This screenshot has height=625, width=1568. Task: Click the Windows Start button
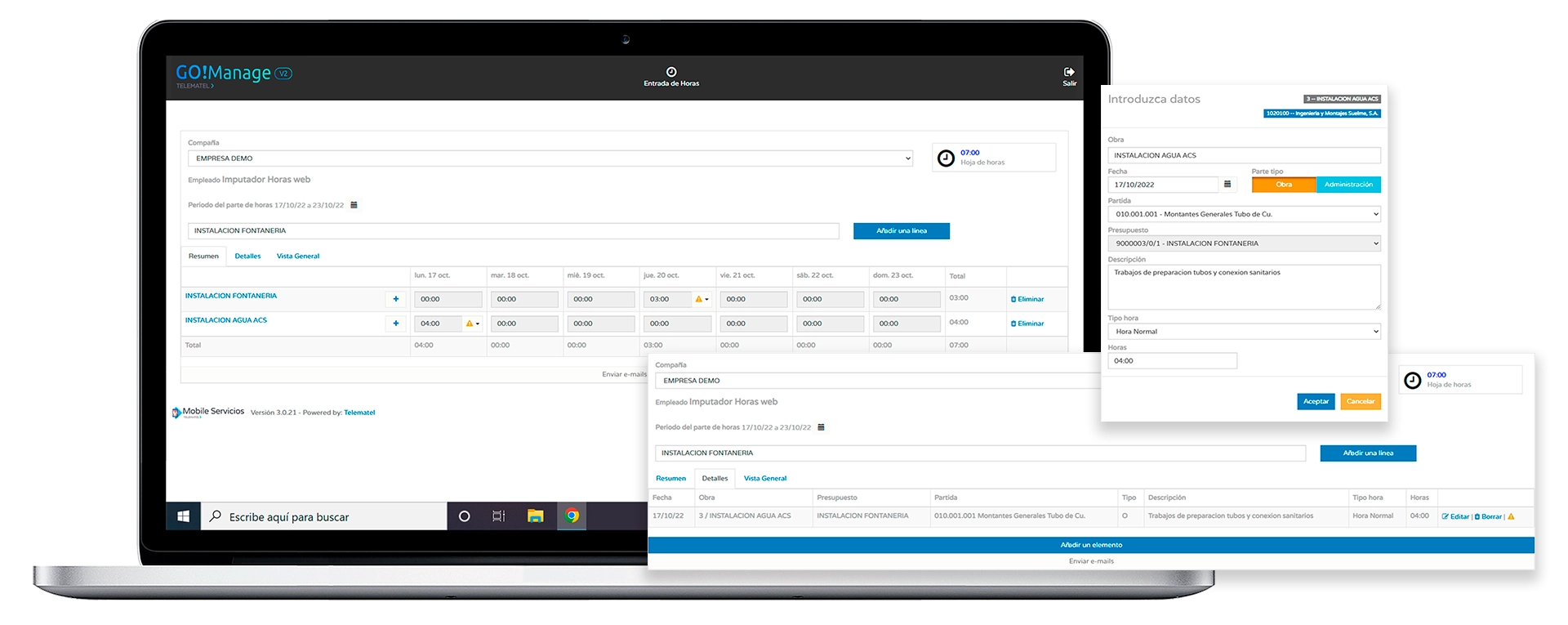pyautogui.click(x=183, y=516)
